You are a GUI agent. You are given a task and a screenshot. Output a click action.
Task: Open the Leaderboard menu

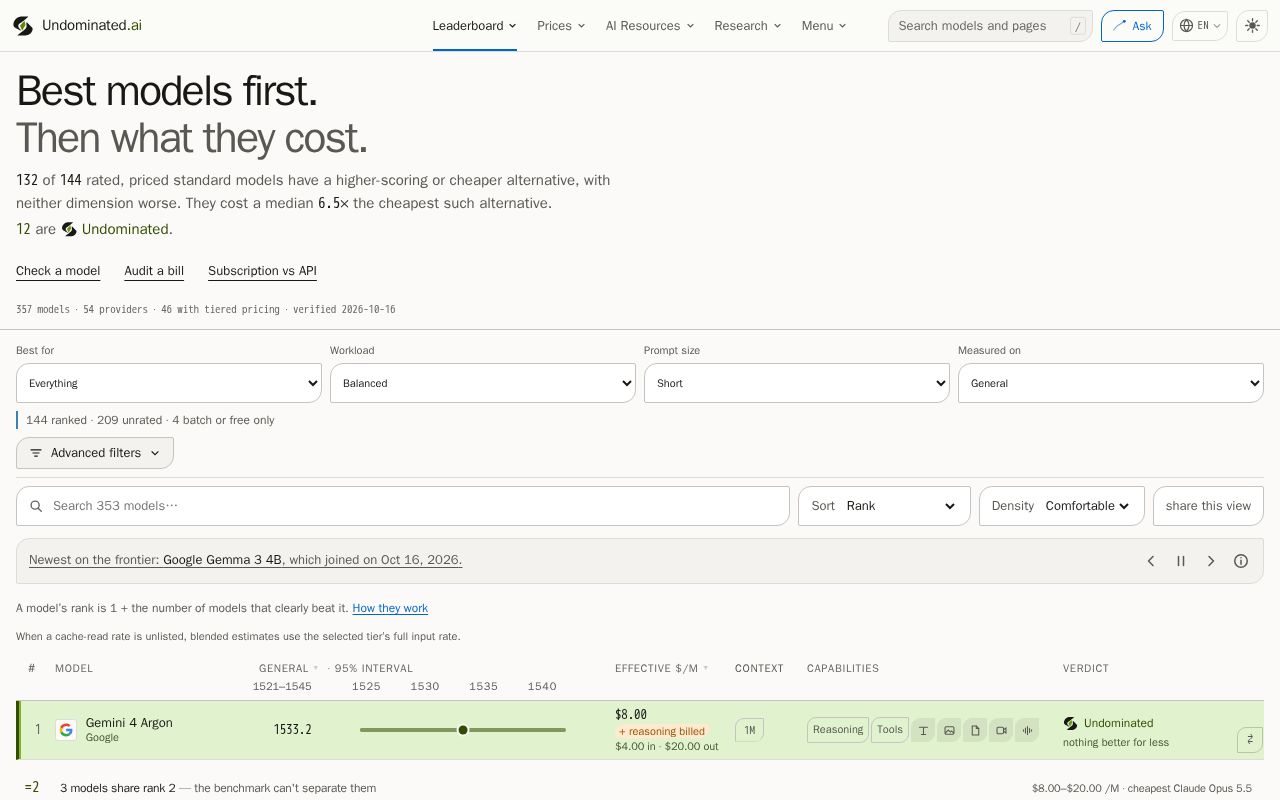475,26
